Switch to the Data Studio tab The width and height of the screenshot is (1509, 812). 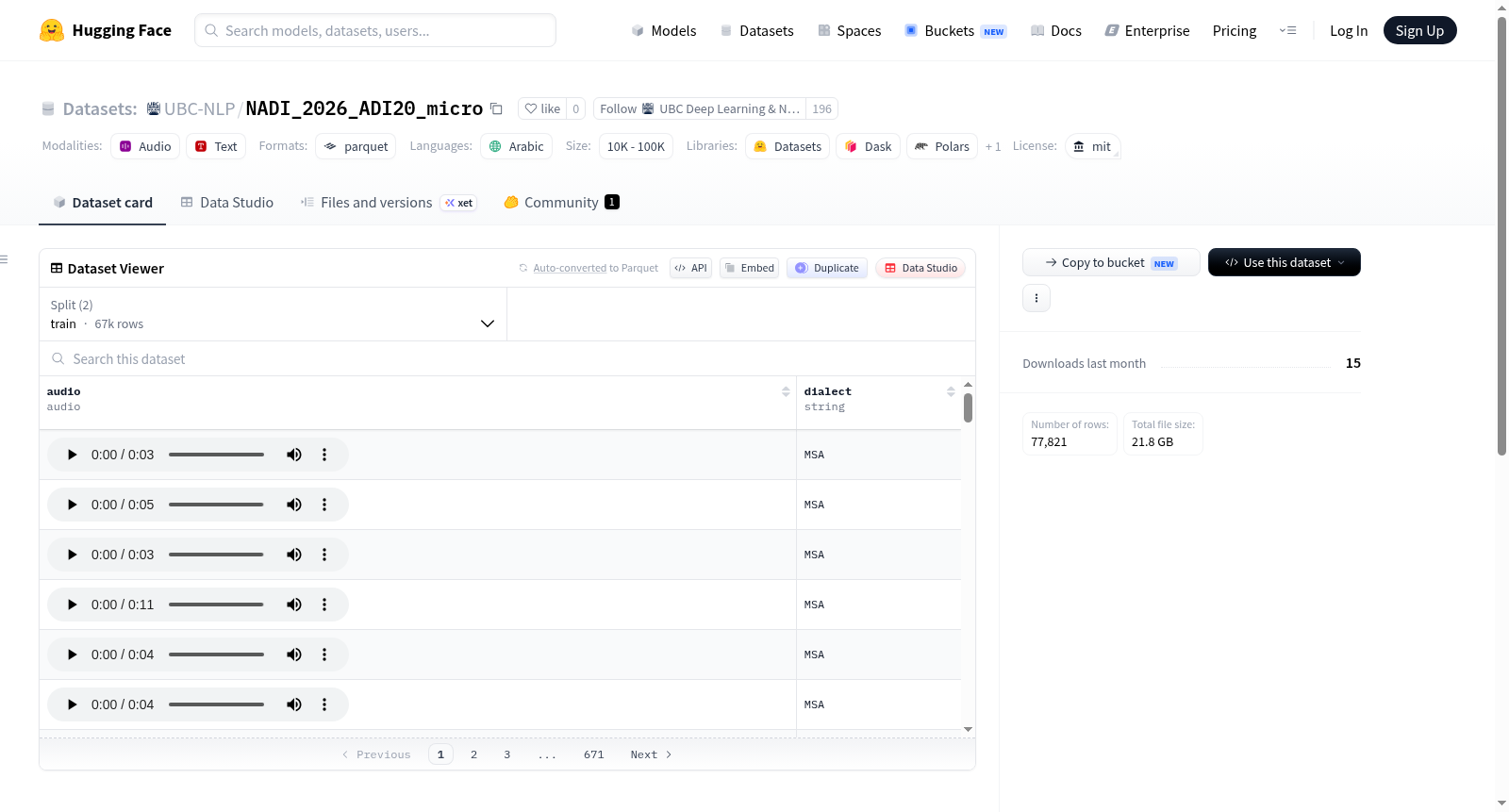click(227, 203)
